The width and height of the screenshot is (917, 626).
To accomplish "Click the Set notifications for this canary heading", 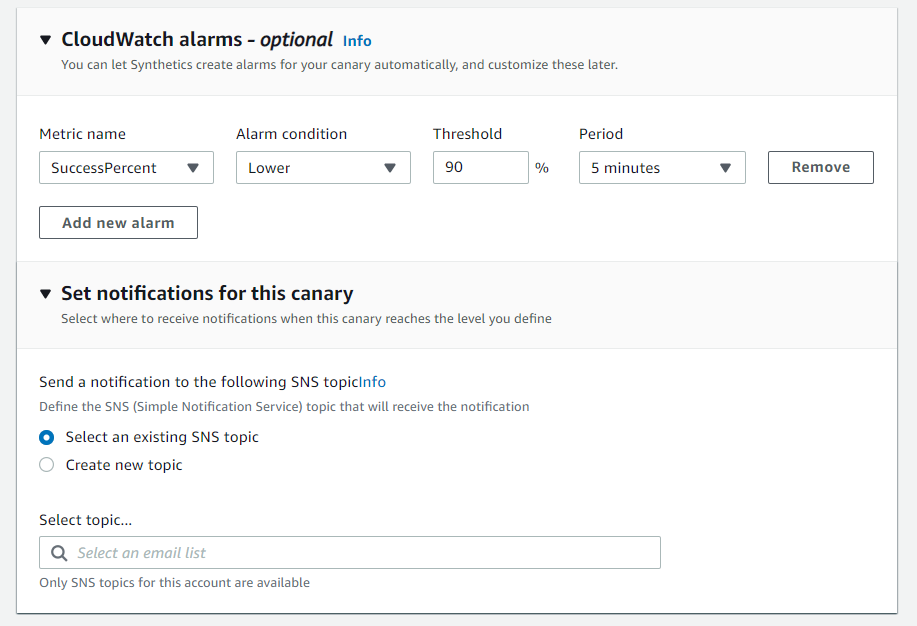I will pyautogui.click(x=207, y=293).
